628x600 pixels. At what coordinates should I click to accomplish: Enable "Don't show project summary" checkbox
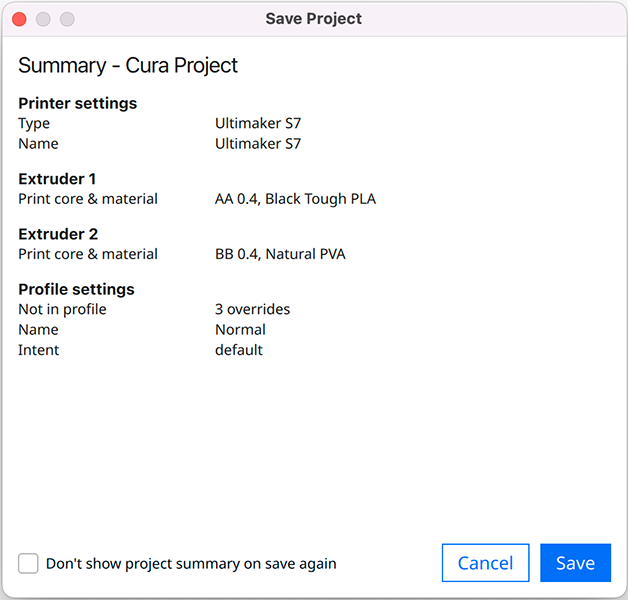[x=28, y=563]
